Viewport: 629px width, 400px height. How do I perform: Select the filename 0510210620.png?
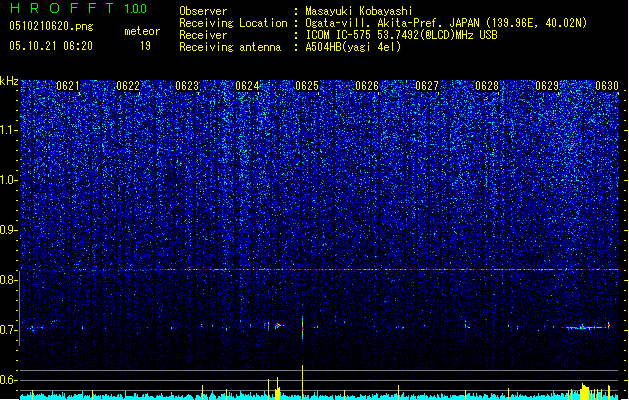coord(51,27)
